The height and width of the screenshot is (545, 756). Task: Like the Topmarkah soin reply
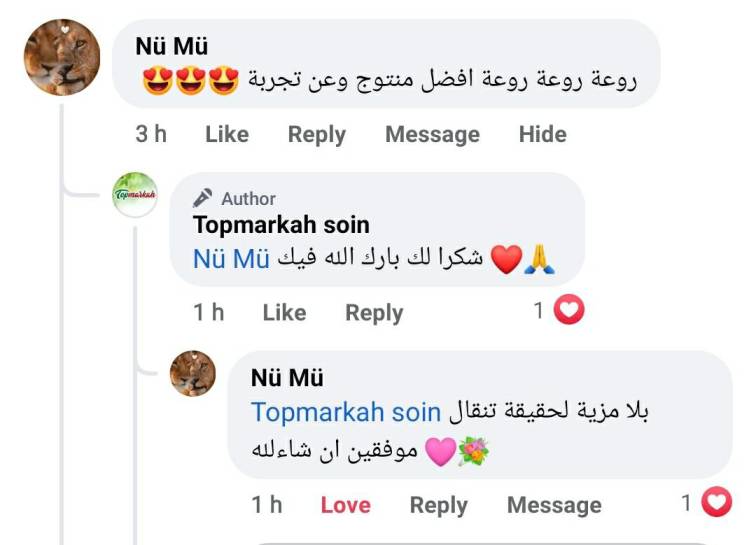tap(284, 312)
